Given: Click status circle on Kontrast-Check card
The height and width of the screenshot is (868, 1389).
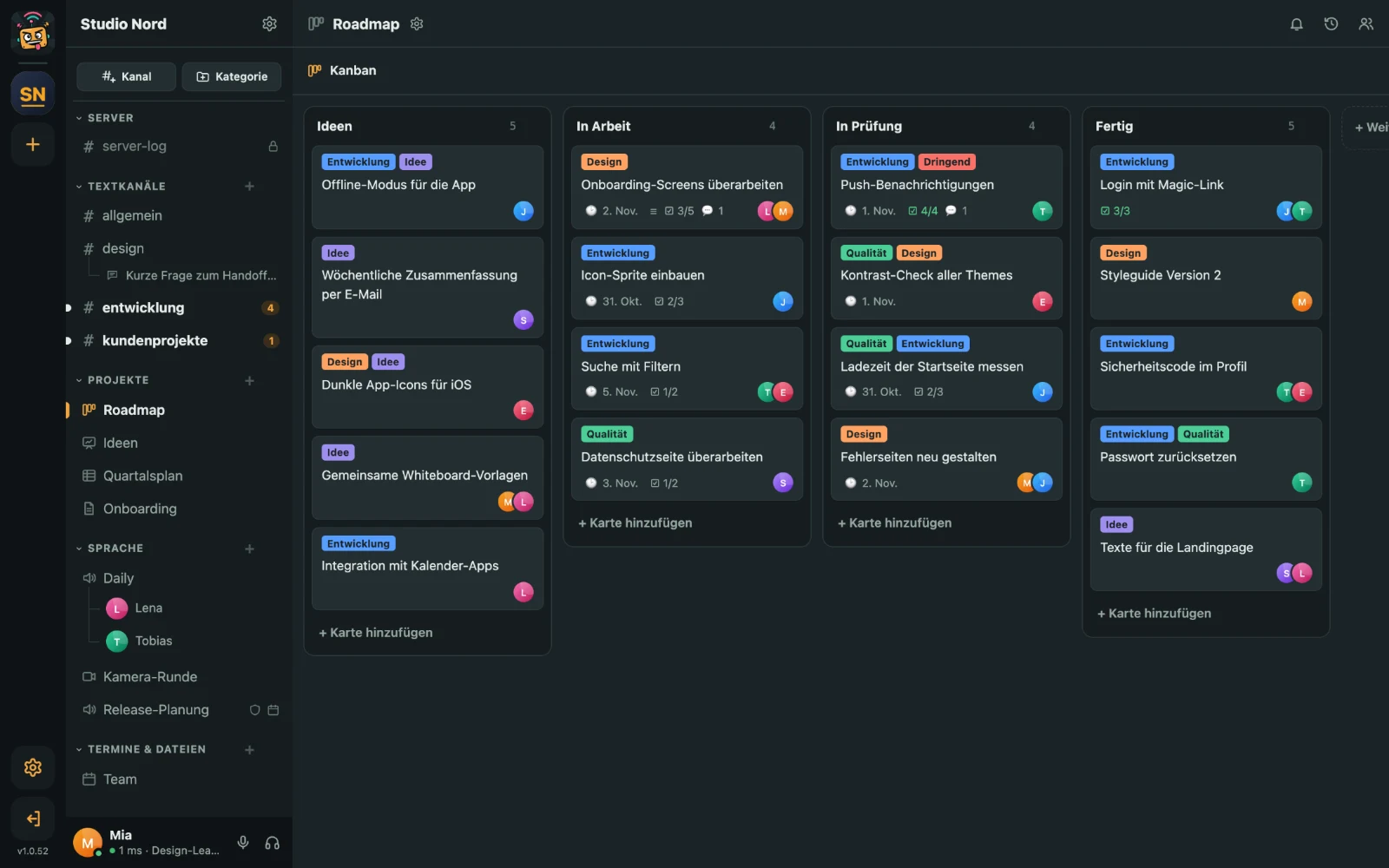Looking at the screenshot, I should pyautogui.click(x=851, y=301).
